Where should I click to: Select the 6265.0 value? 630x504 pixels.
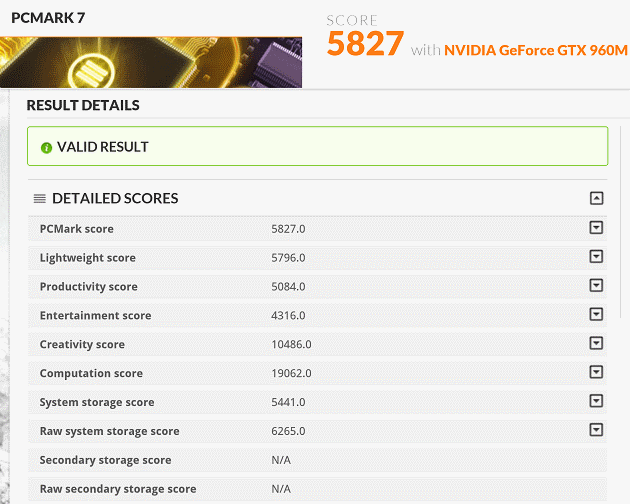[288, 431]
